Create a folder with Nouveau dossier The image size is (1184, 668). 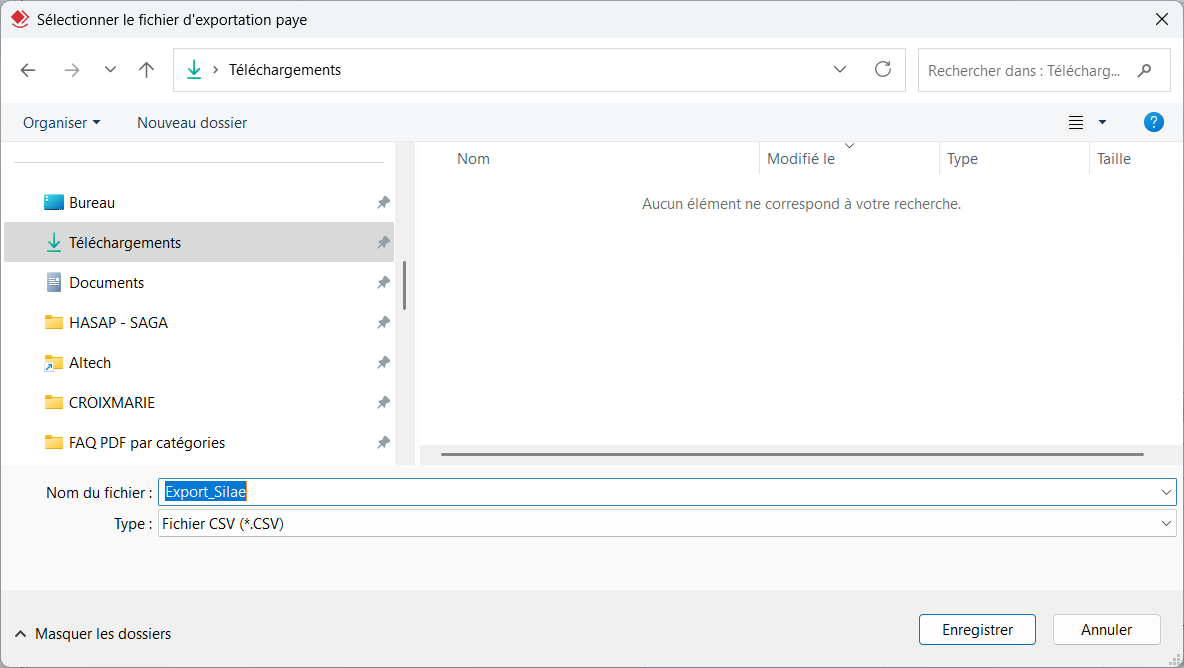point(192,123)
